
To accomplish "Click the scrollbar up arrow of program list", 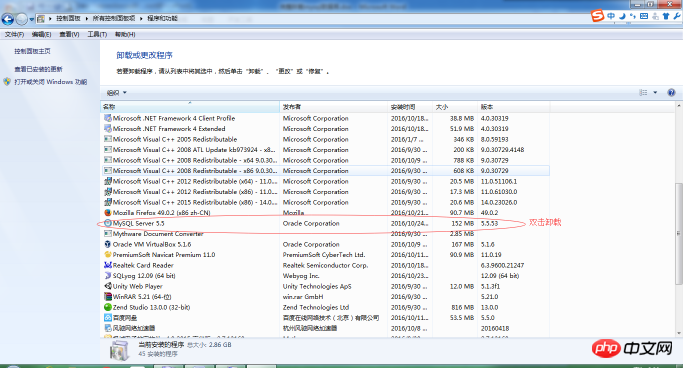I will coord(679,106).
